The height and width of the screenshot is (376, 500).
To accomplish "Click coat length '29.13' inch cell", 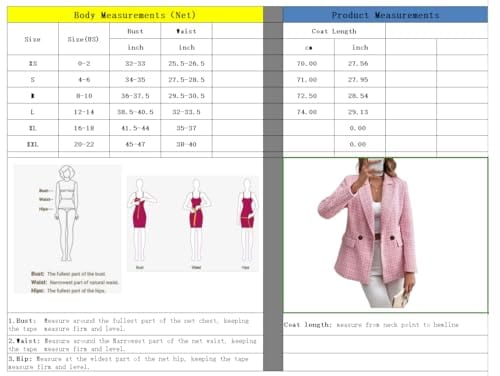I will click(x=360, y=112).
